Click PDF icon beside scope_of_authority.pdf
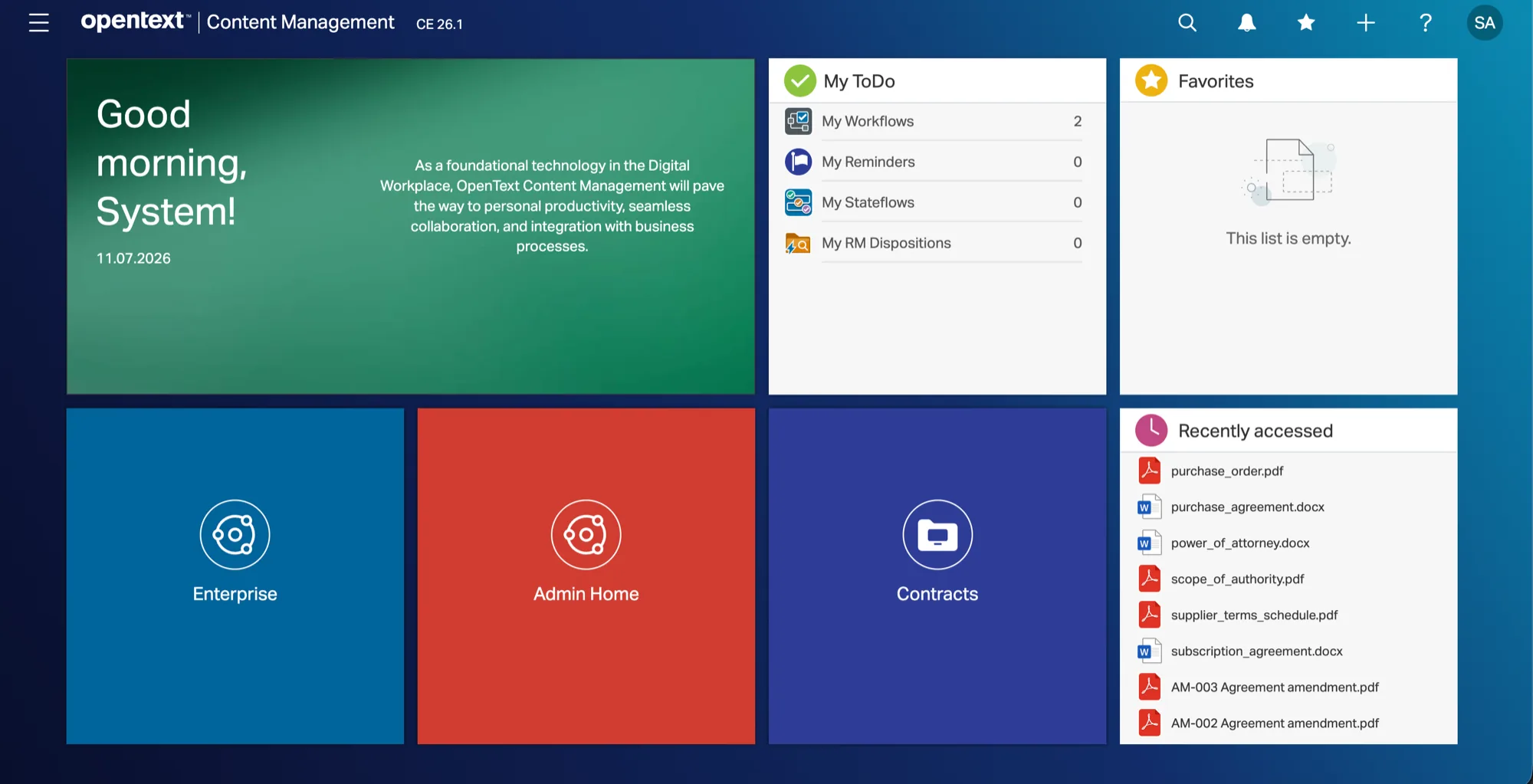 [1150, 579]
